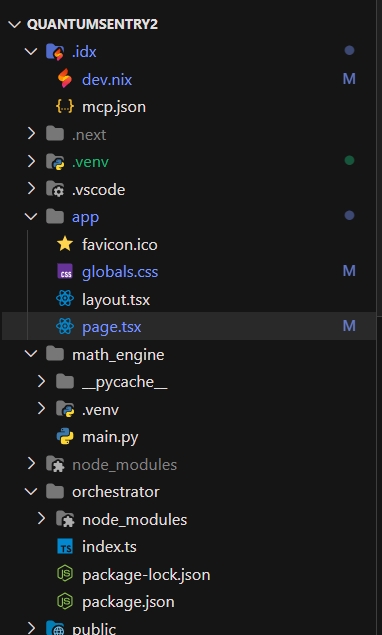382x635 pixels.
Task: Open the main.py file
Action: point(110,437)
